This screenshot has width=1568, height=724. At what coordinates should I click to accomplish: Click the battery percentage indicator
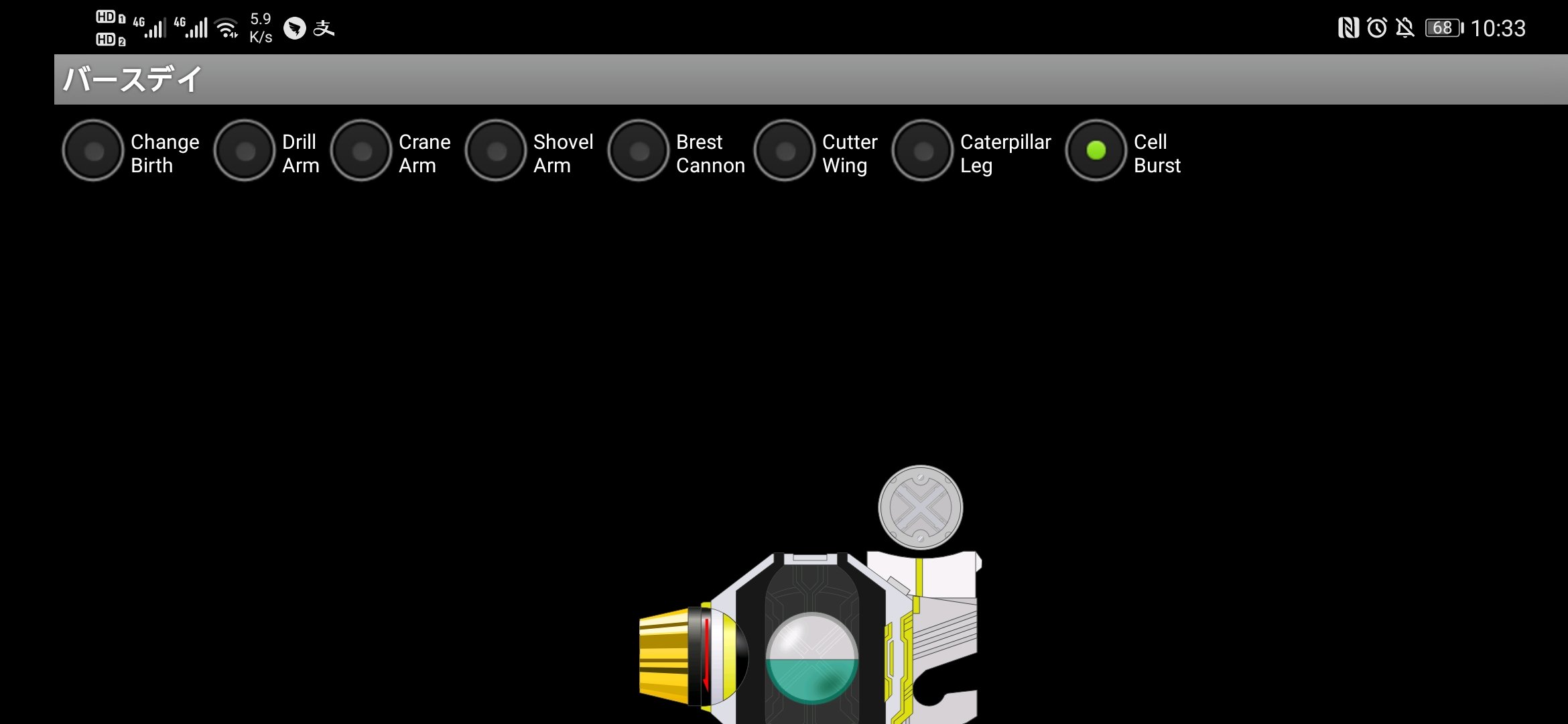click(x=1442, y=26)
